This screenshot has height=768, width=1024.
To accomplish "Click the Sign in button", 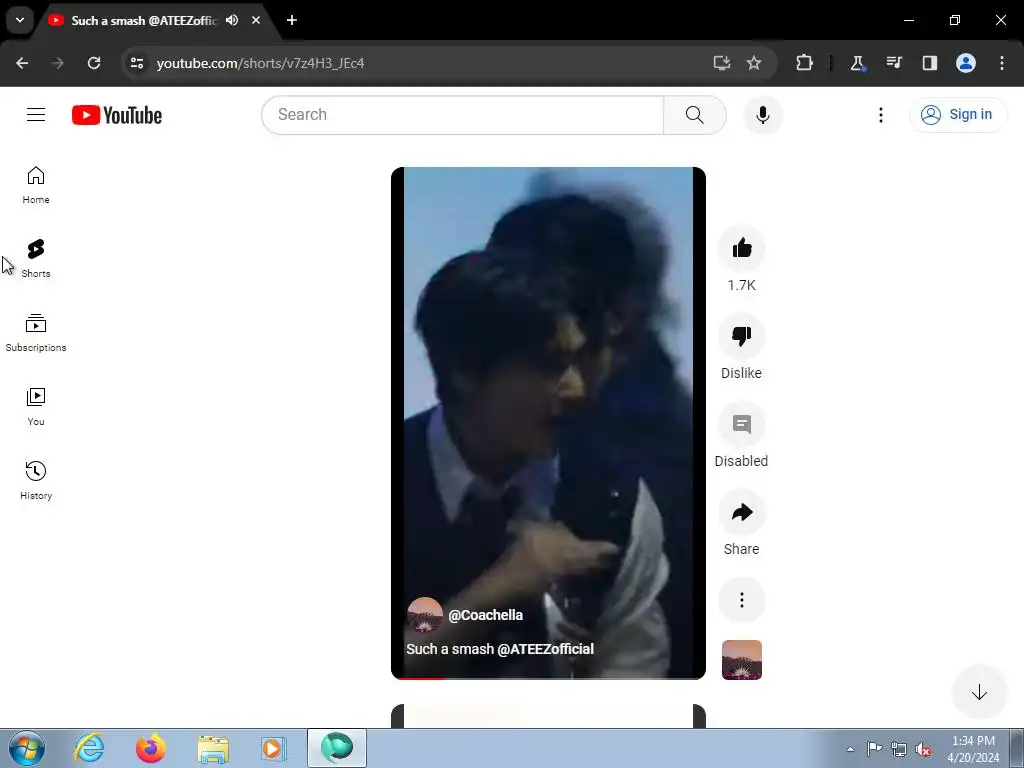I will (x=958, y=115).
